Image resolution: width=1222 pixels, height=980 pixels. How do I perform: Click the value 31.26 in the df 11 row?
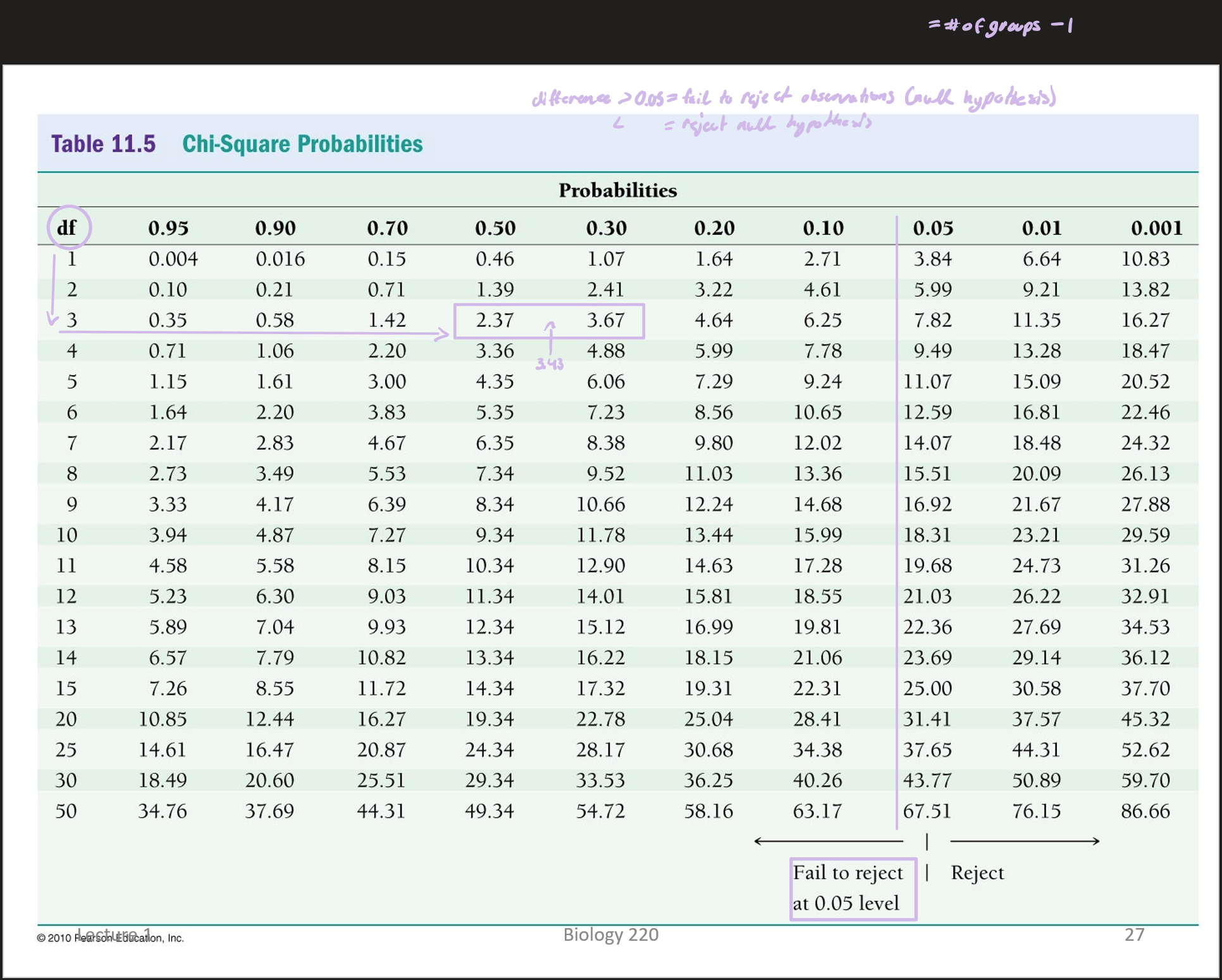point(1145,566)
